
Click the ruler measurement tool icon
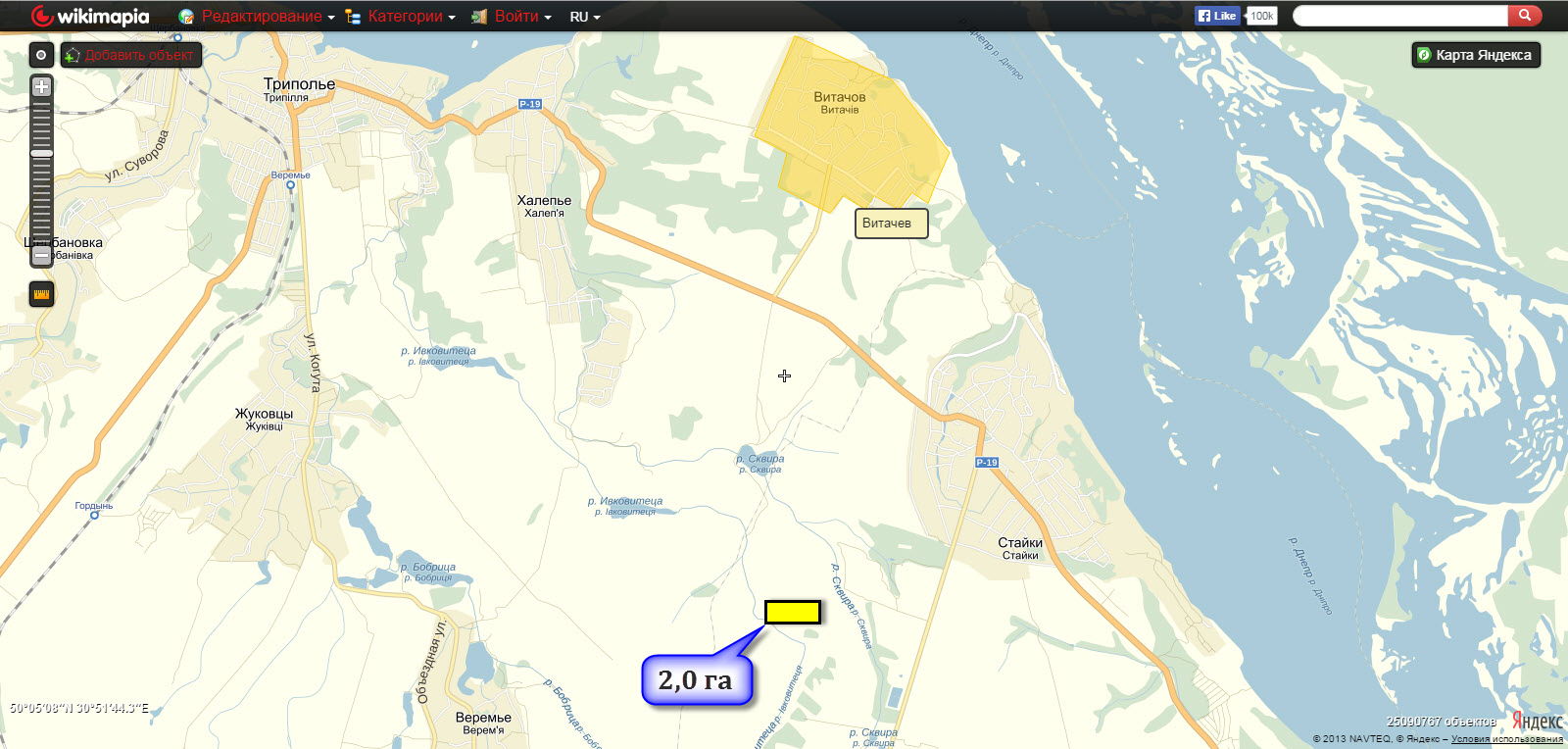pyautogui.click(x=41, y=294)
